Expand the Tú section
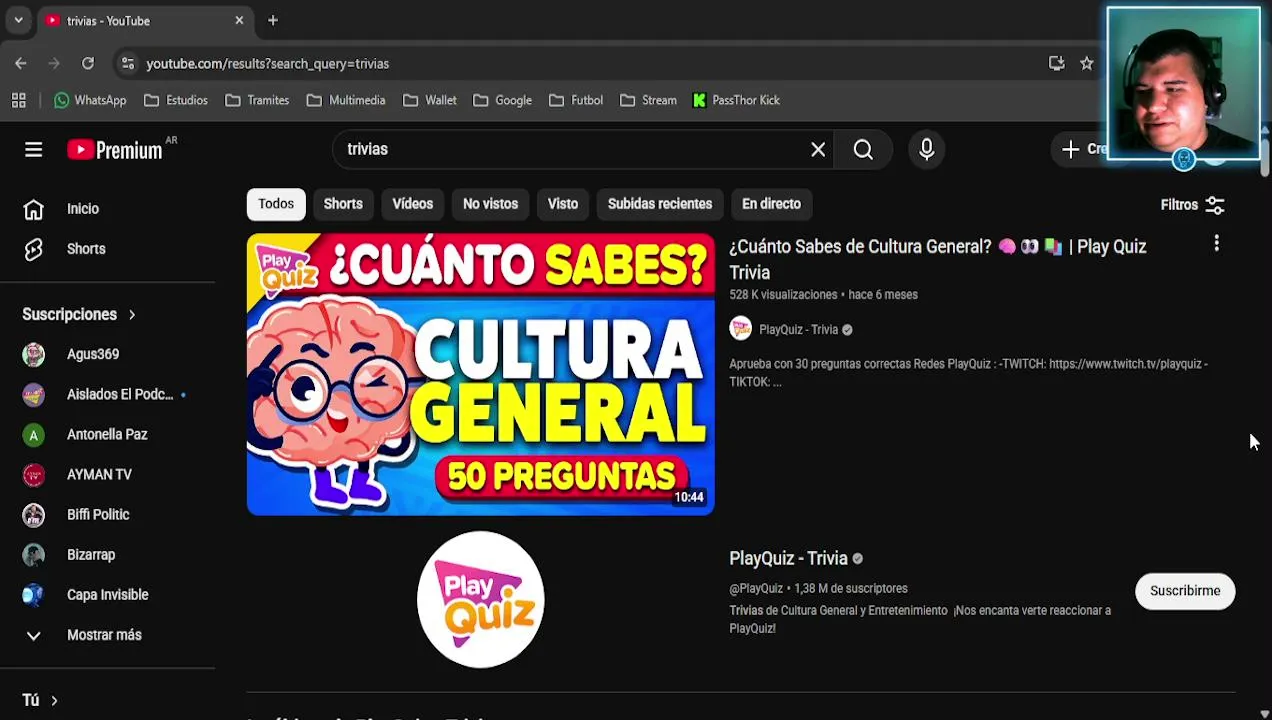The height and width of the screenshot is (720, 1272). [x=40, y=700]
